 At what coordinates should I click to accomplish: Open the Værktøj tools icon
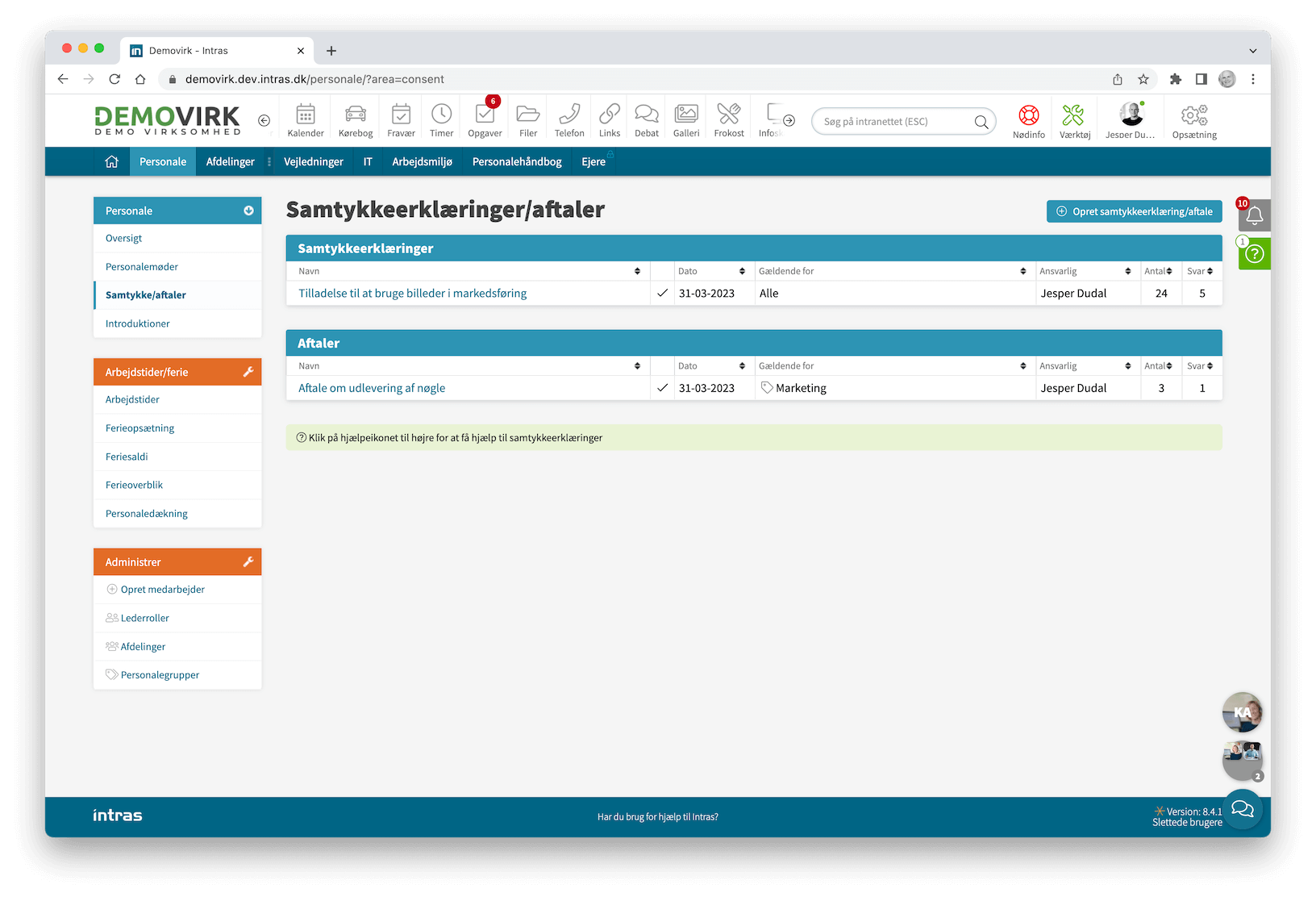click(1075, 121)
